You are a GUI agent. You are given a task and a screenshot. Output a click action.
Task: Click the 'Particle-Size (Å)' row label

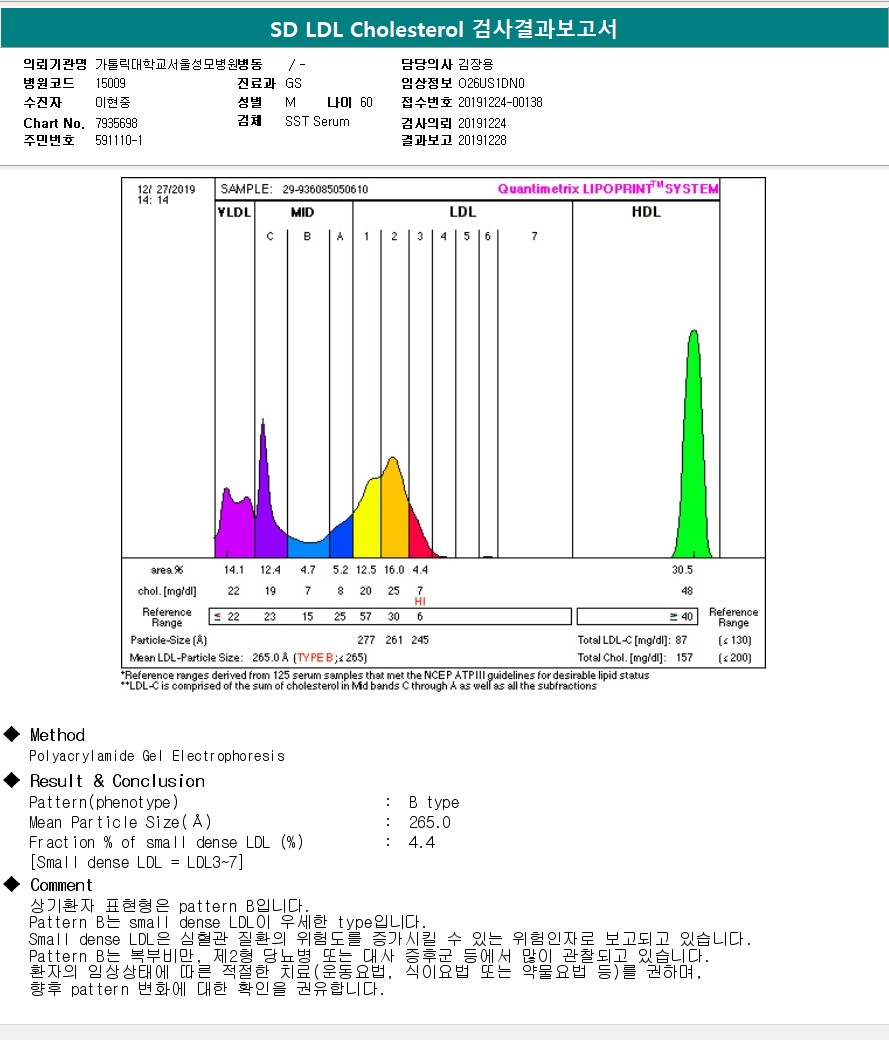coord(169,640)
